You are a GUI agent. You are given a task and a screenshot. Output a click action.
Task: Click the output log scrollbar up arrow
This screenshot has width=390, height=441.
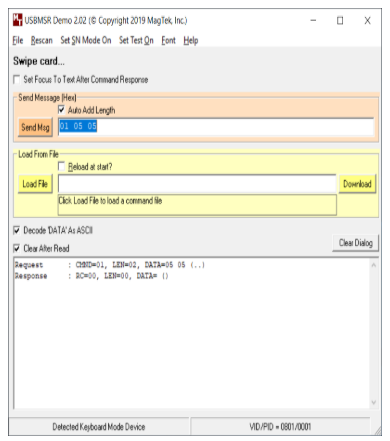coord(374,265)
